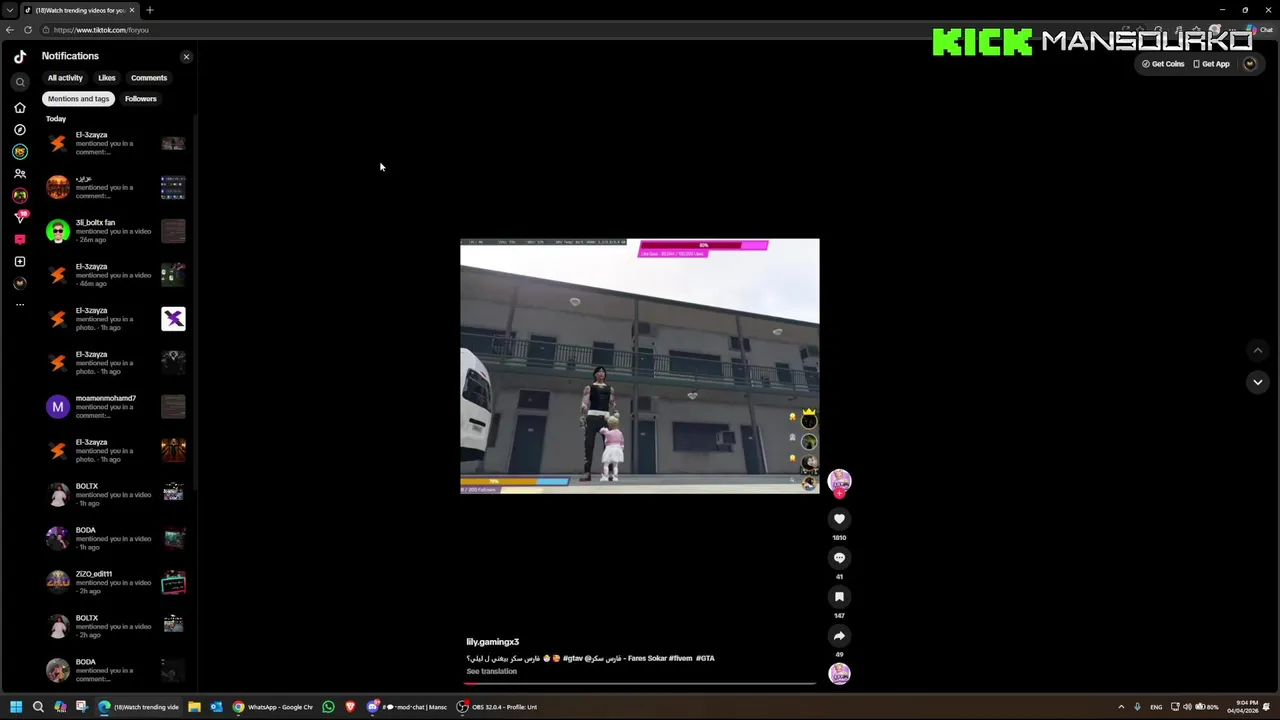The width and height of the screenshot is (1280, 720).
Task: Open the ZIZO_edit111 notification
Action: 116,583
